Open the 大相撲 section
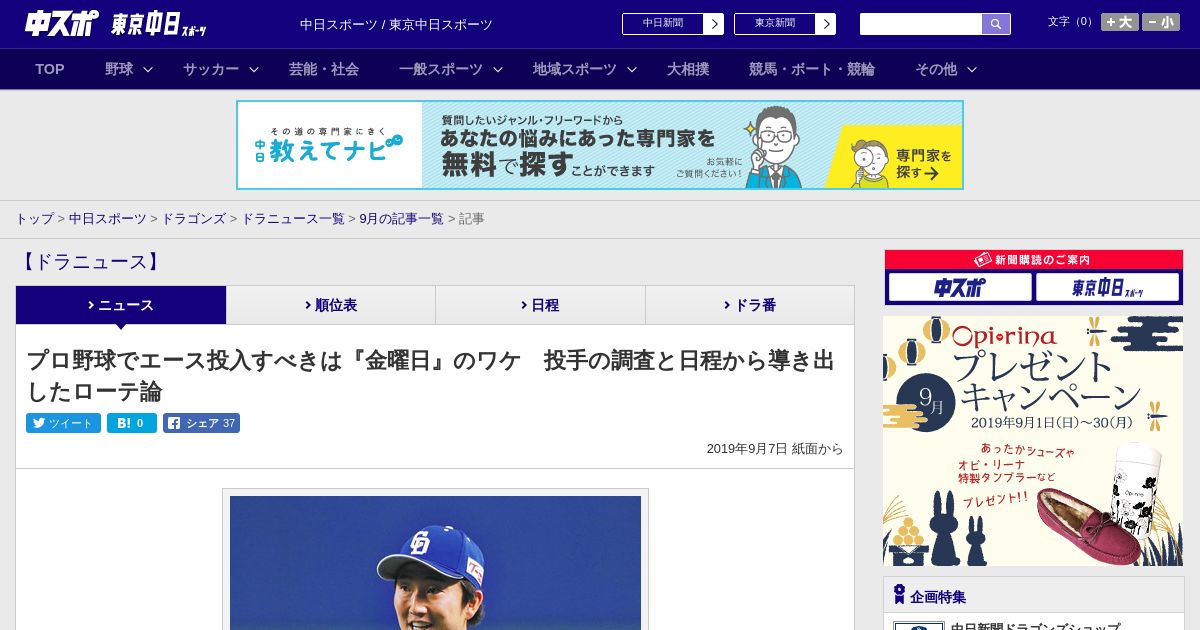 pyautogui.click(x=688, y=69)
